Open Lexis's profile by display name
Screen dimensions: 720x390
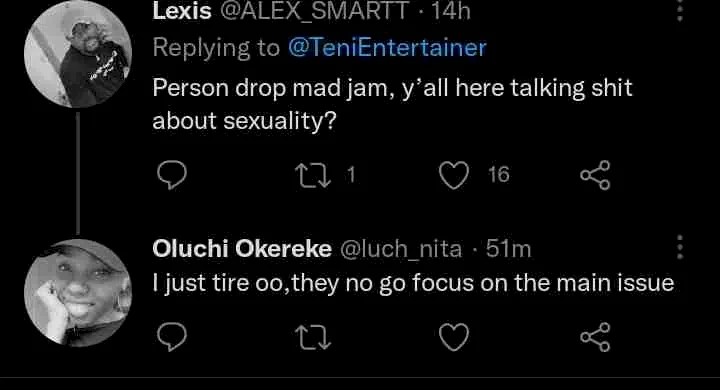click(182, 11)
